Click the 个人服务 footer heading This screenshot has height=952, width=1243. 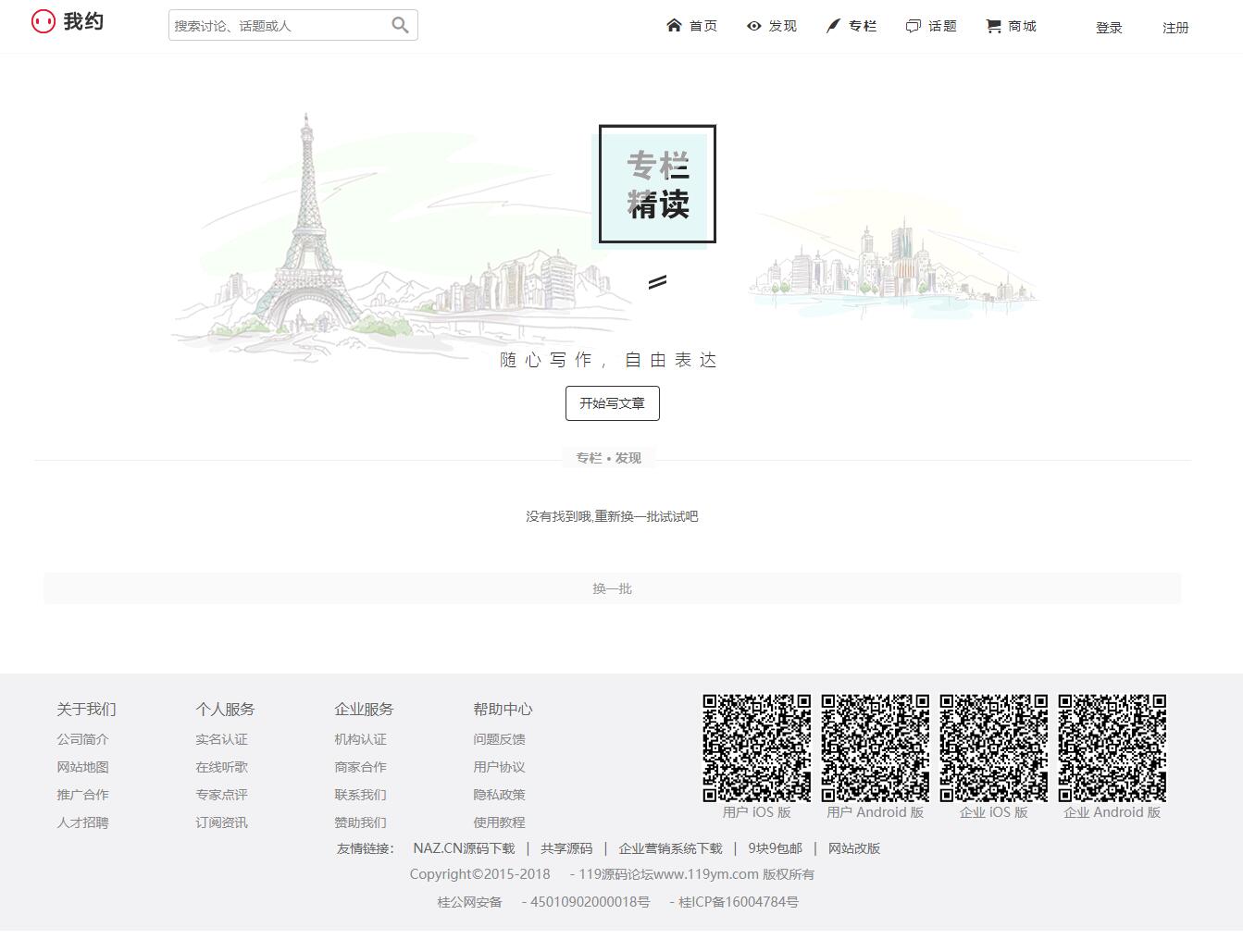point(225,710)
